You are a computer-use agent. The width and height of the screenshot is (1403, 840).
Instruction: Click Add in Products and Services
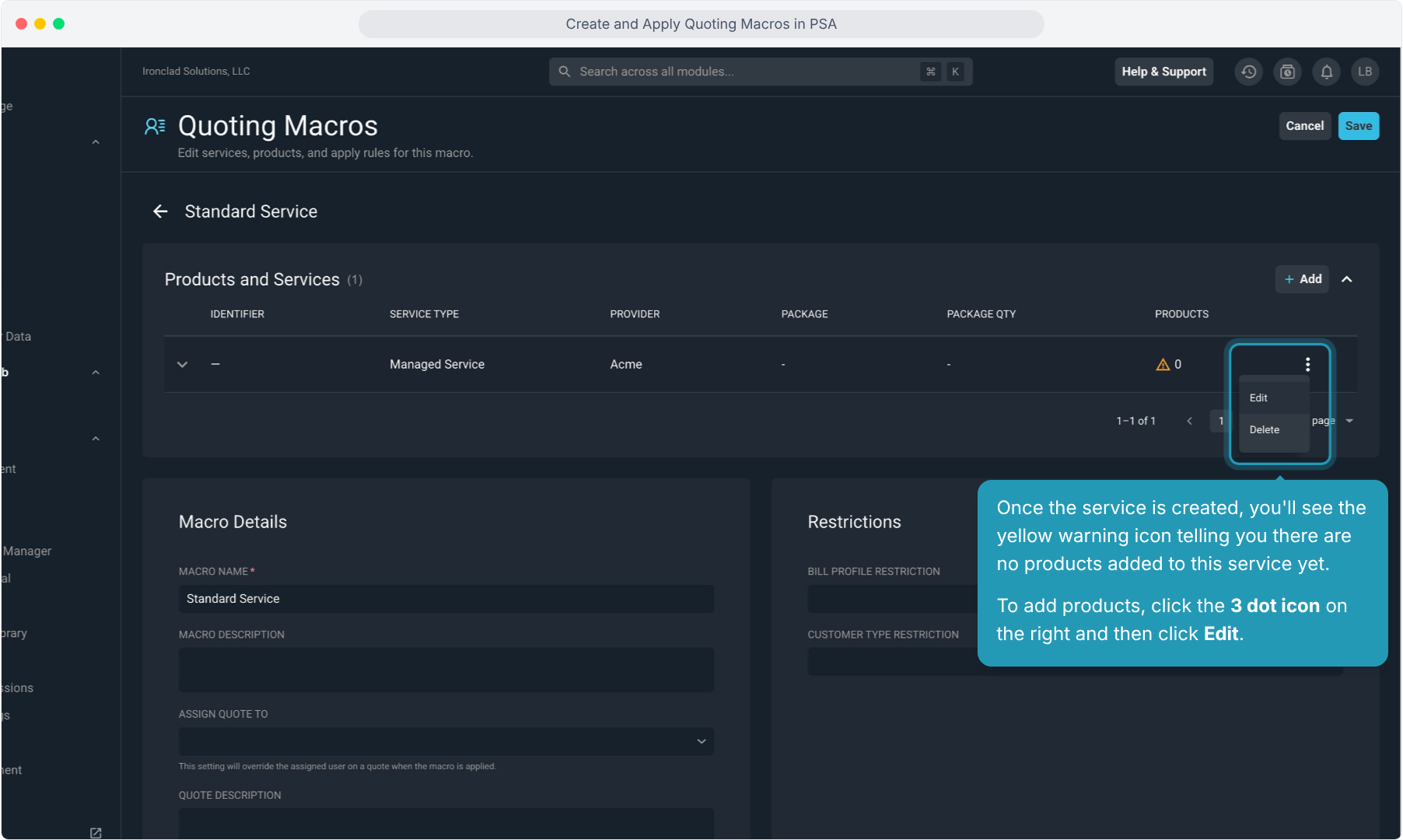pyautogui.click(x=1302, y=279)
